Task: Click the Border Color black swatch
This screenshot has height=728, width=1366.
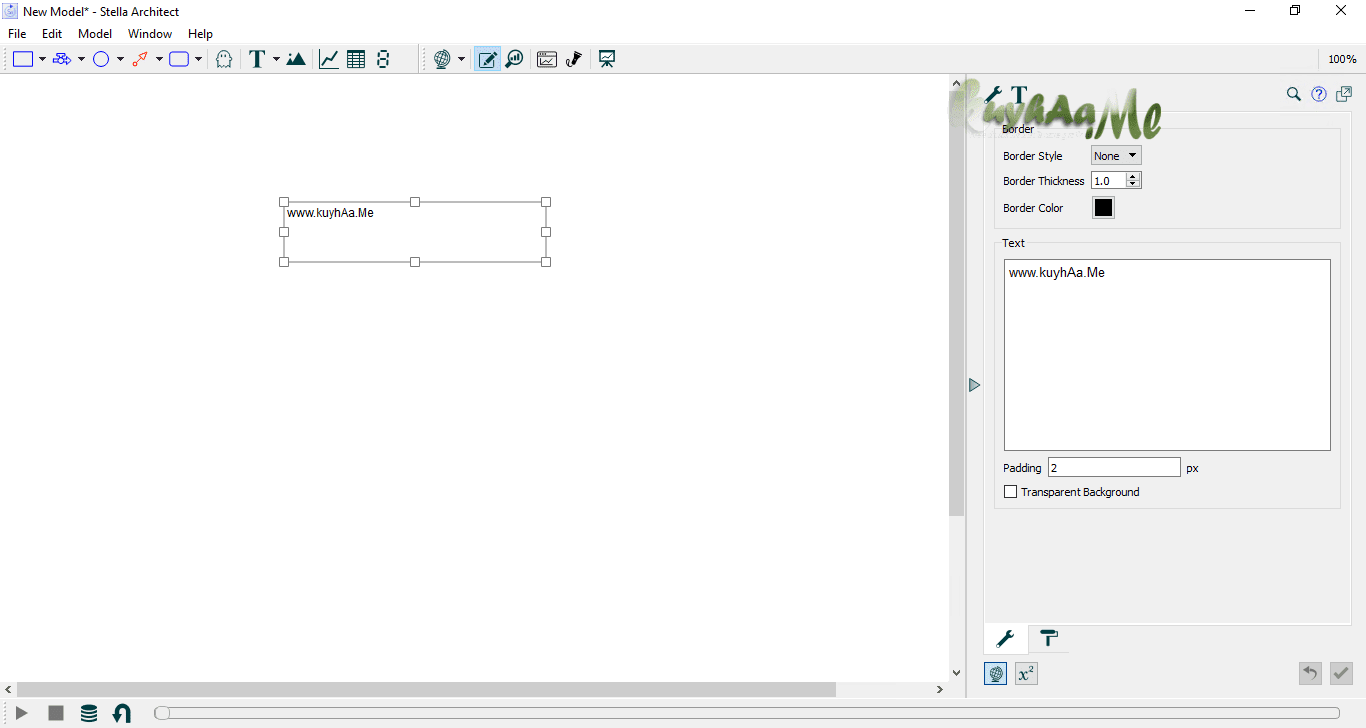Action: [1103, 208]
